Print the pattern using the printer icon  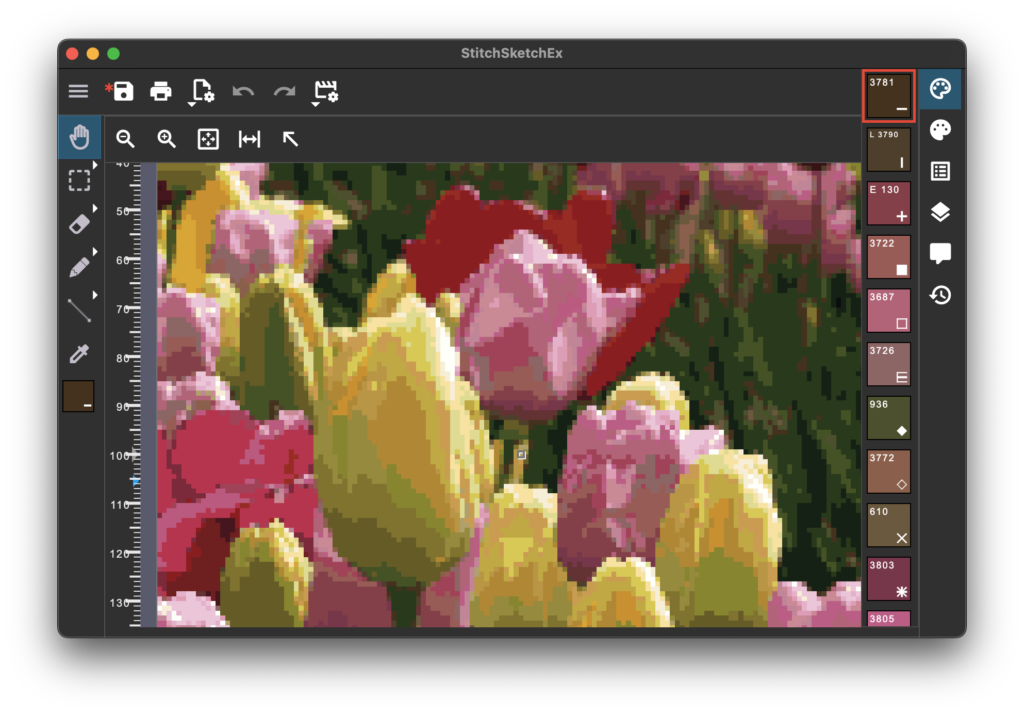click(161, 92)
